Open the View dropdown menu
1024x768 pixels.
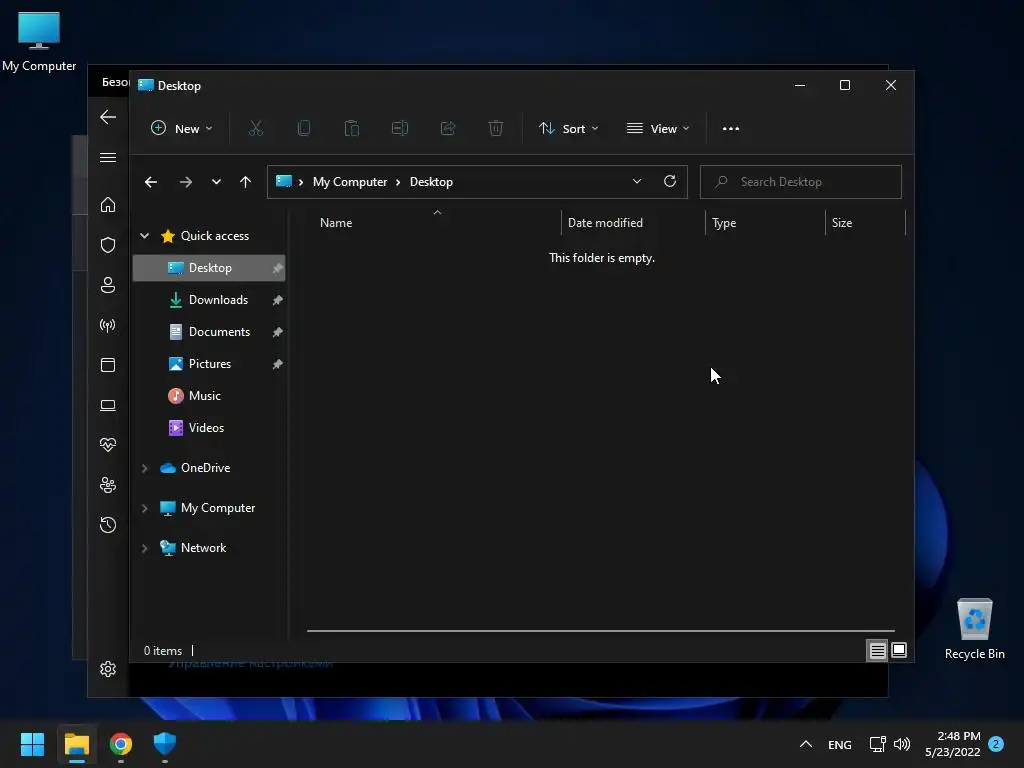tap(658, 129)
